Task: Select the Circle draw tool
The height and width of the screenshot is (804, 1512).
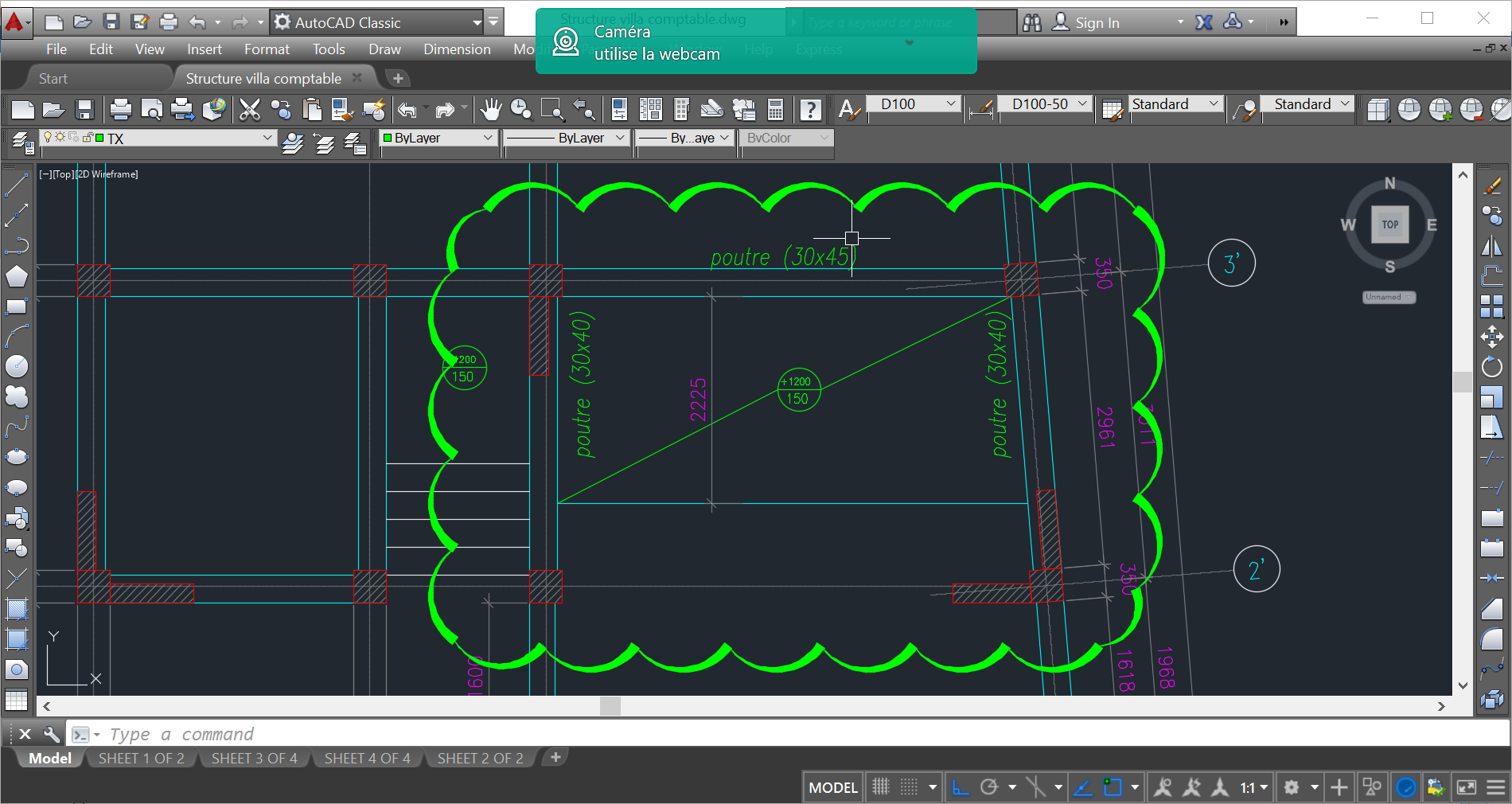Action: 17,366
